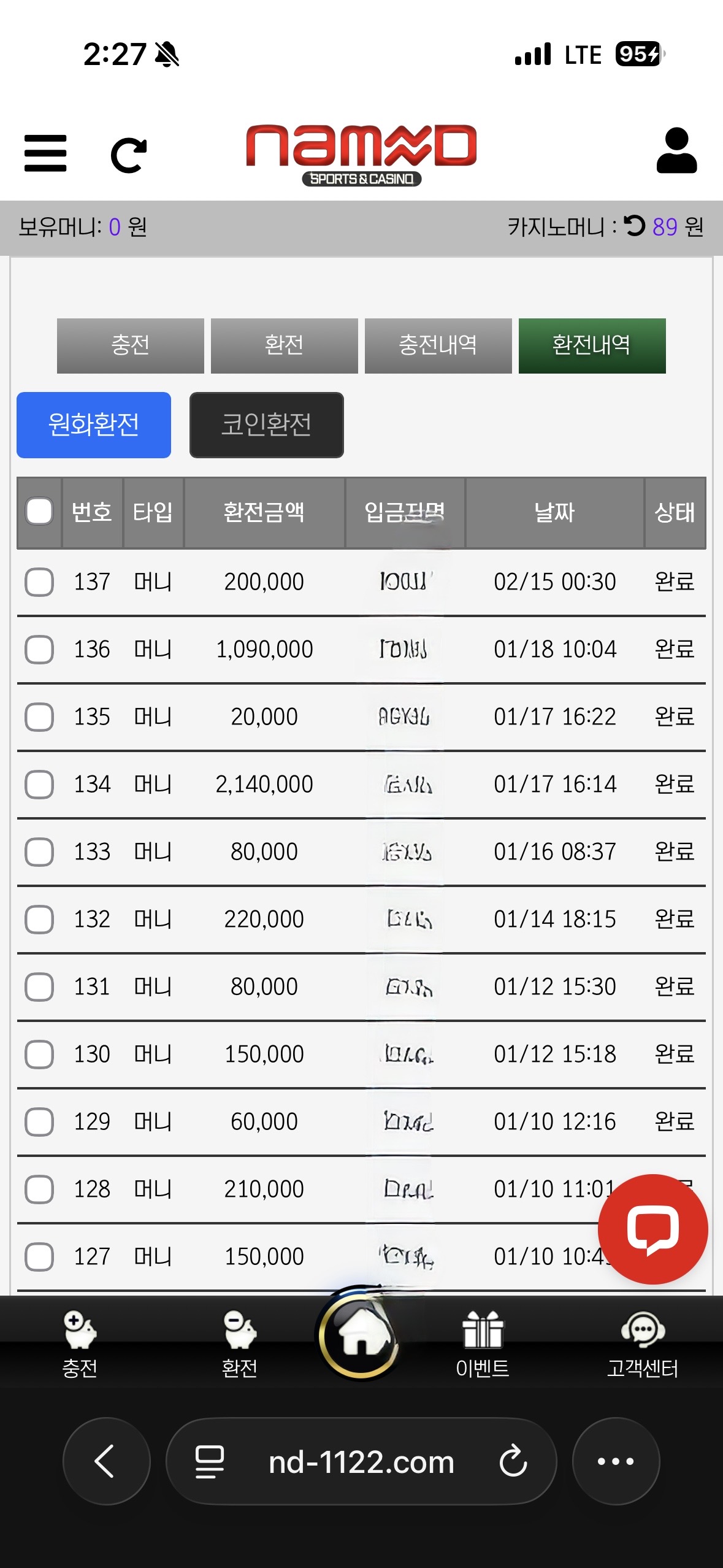
Task: Open browser more options (three dots)
Action: 616,1461
